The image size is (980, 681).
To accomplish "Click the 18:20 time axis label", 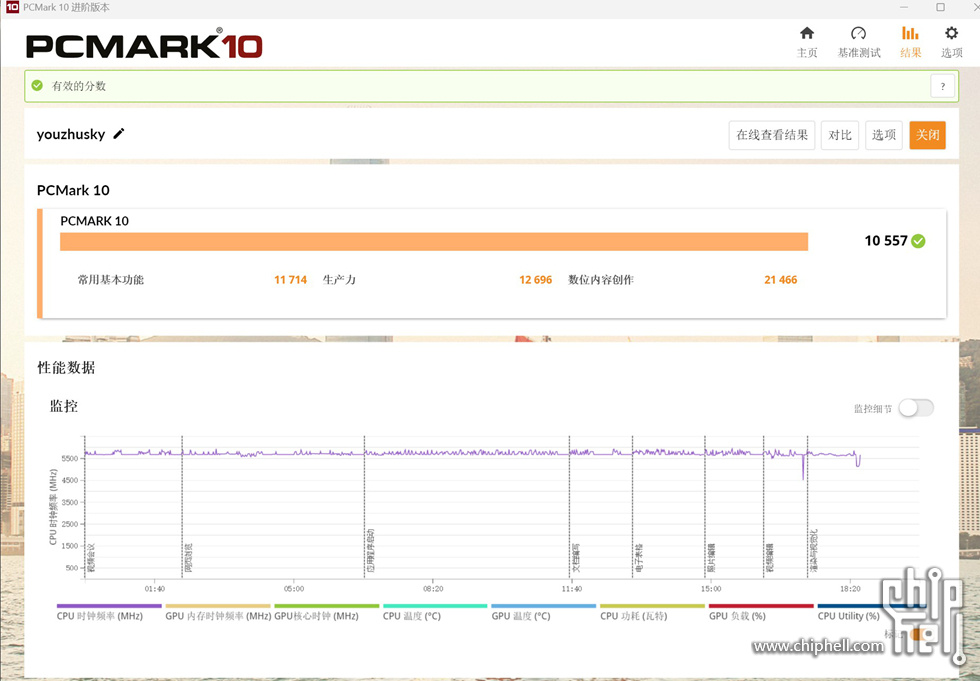I will tap(850, 589).
